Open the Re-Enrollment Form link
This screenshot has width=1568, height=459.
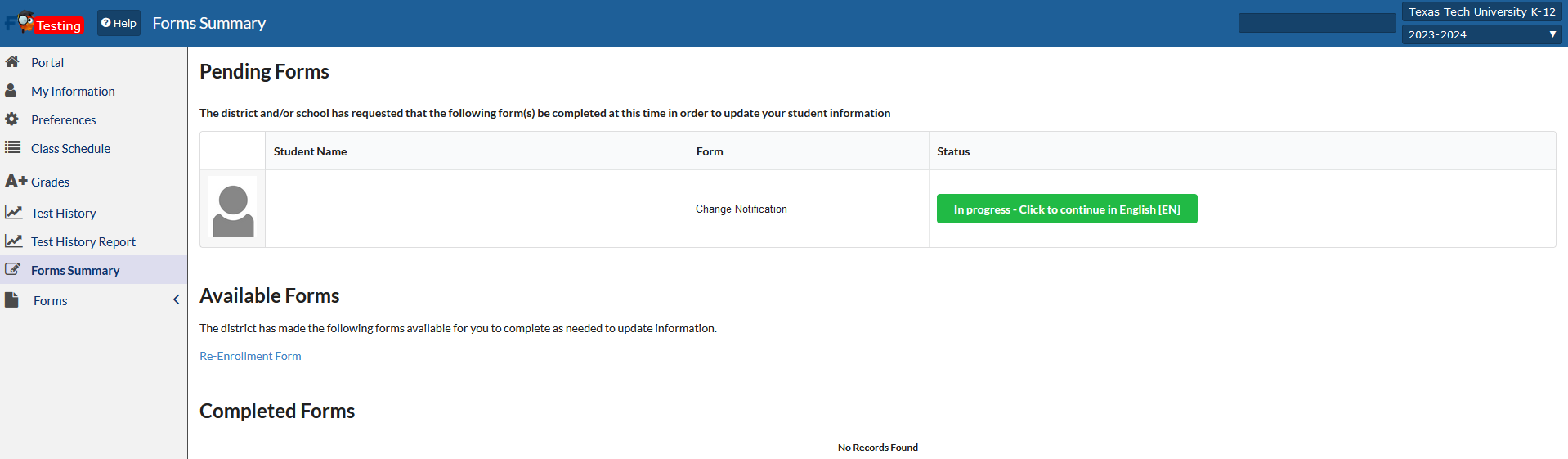click(x=250, y=356)
